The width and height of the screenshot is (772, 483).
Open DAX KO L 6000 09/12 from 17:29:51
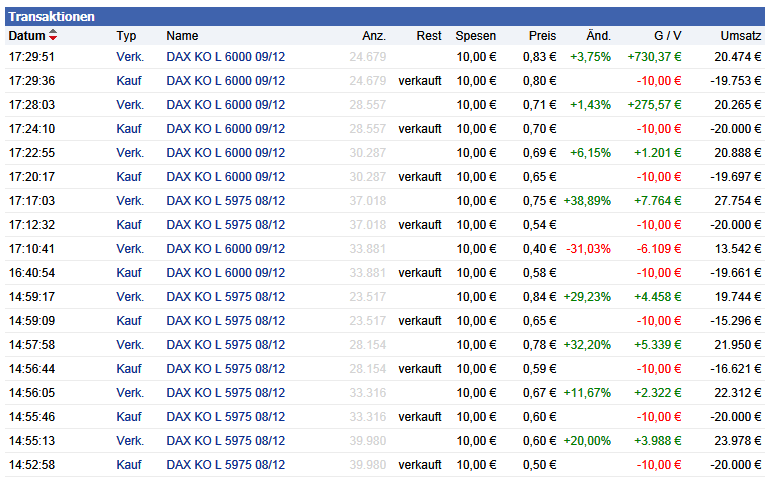point(225,57)
